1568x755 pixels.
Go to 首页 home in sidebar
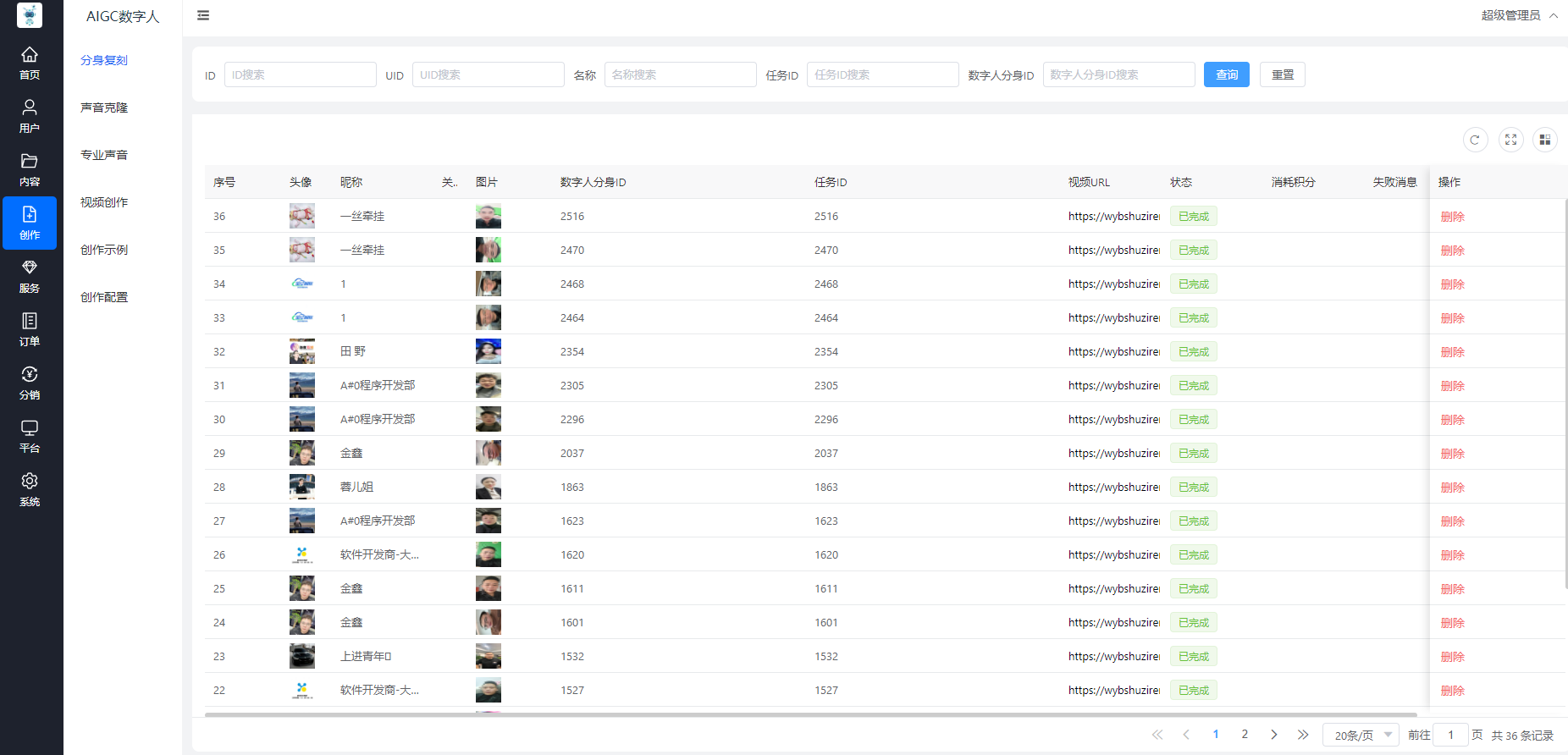click(x=30, y=63)
